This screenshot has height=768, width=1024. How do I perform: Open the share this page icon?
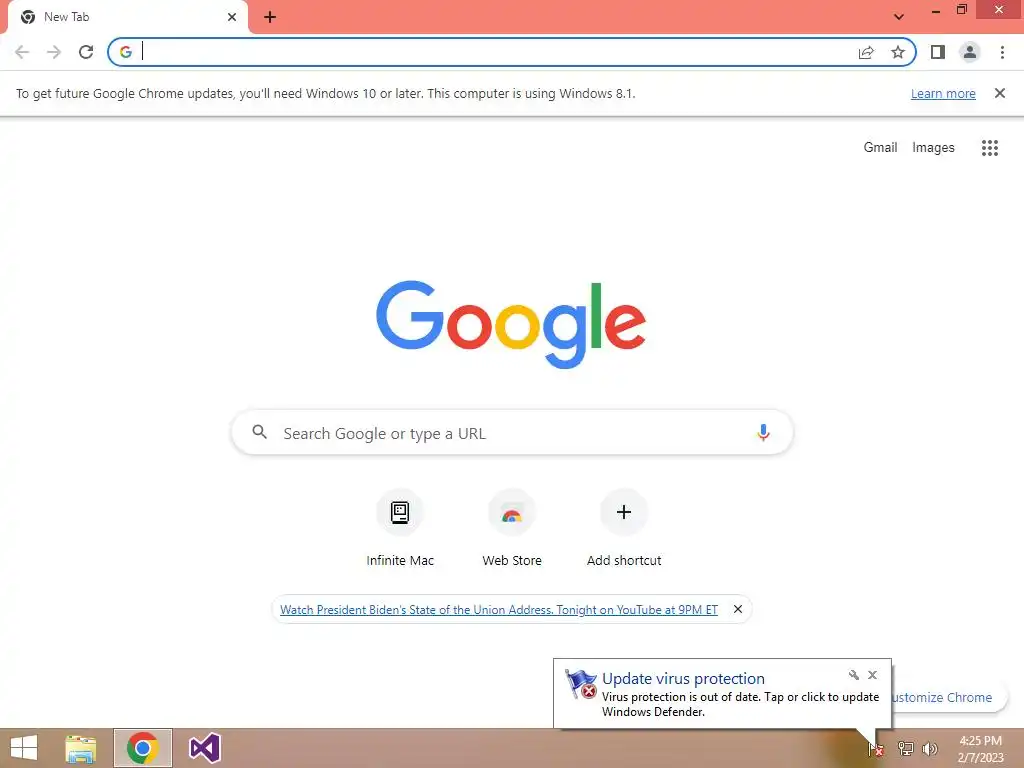(866, 52)
